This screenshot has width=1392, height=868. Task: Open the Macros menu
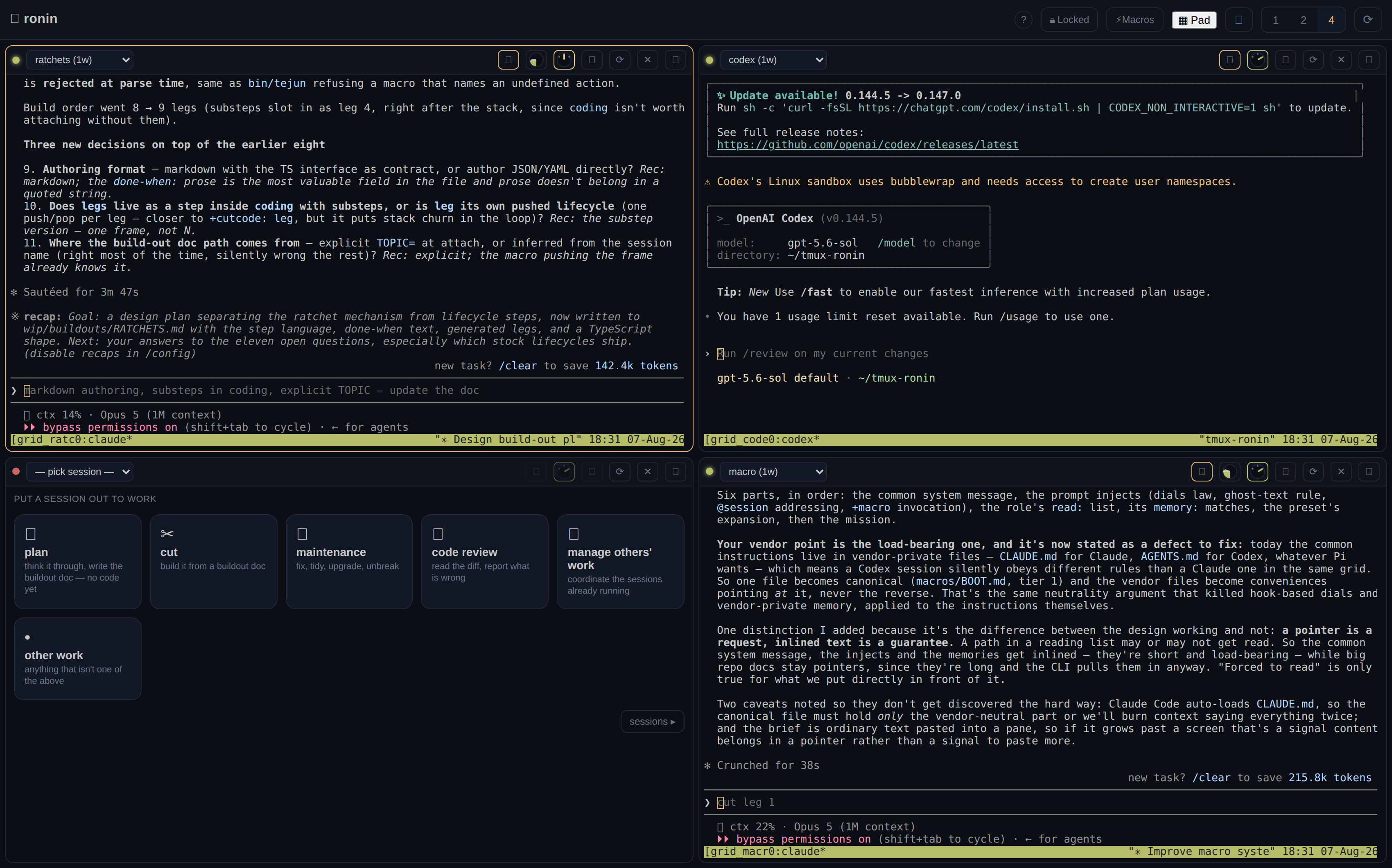(x=1134, y=20)
